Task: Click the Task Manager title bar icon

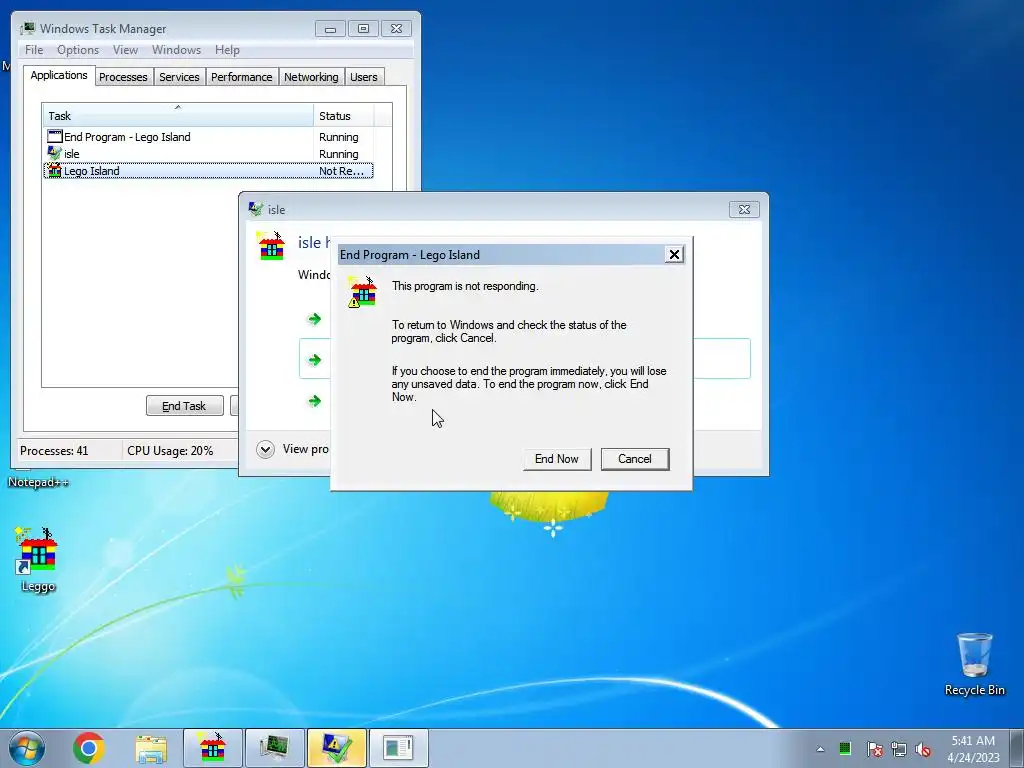Action: click(x=27, y=29)
